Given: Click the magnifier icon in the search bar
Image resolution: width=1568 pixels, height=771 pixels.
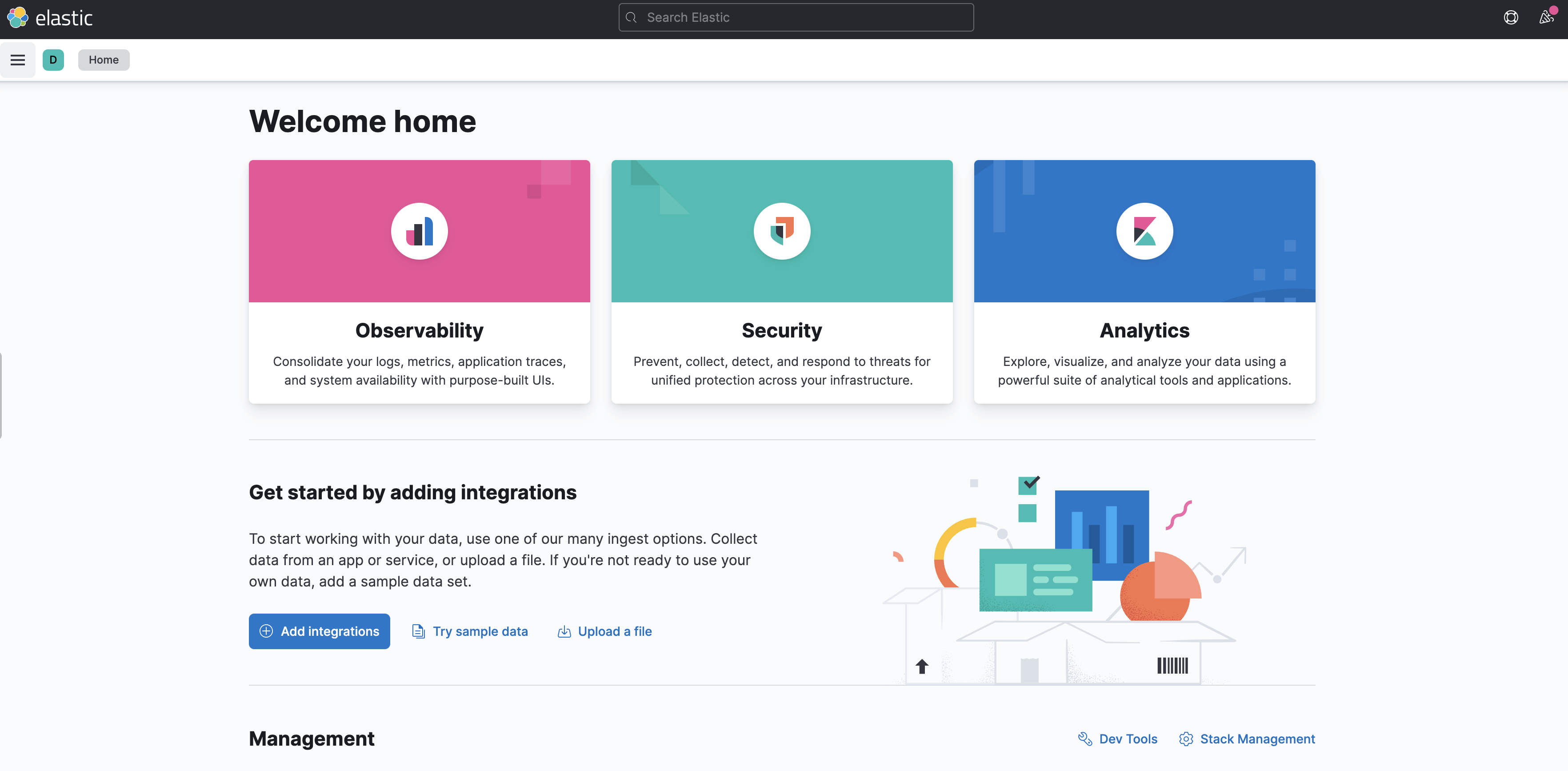Looking at the screenshot, I should [631, 18].
